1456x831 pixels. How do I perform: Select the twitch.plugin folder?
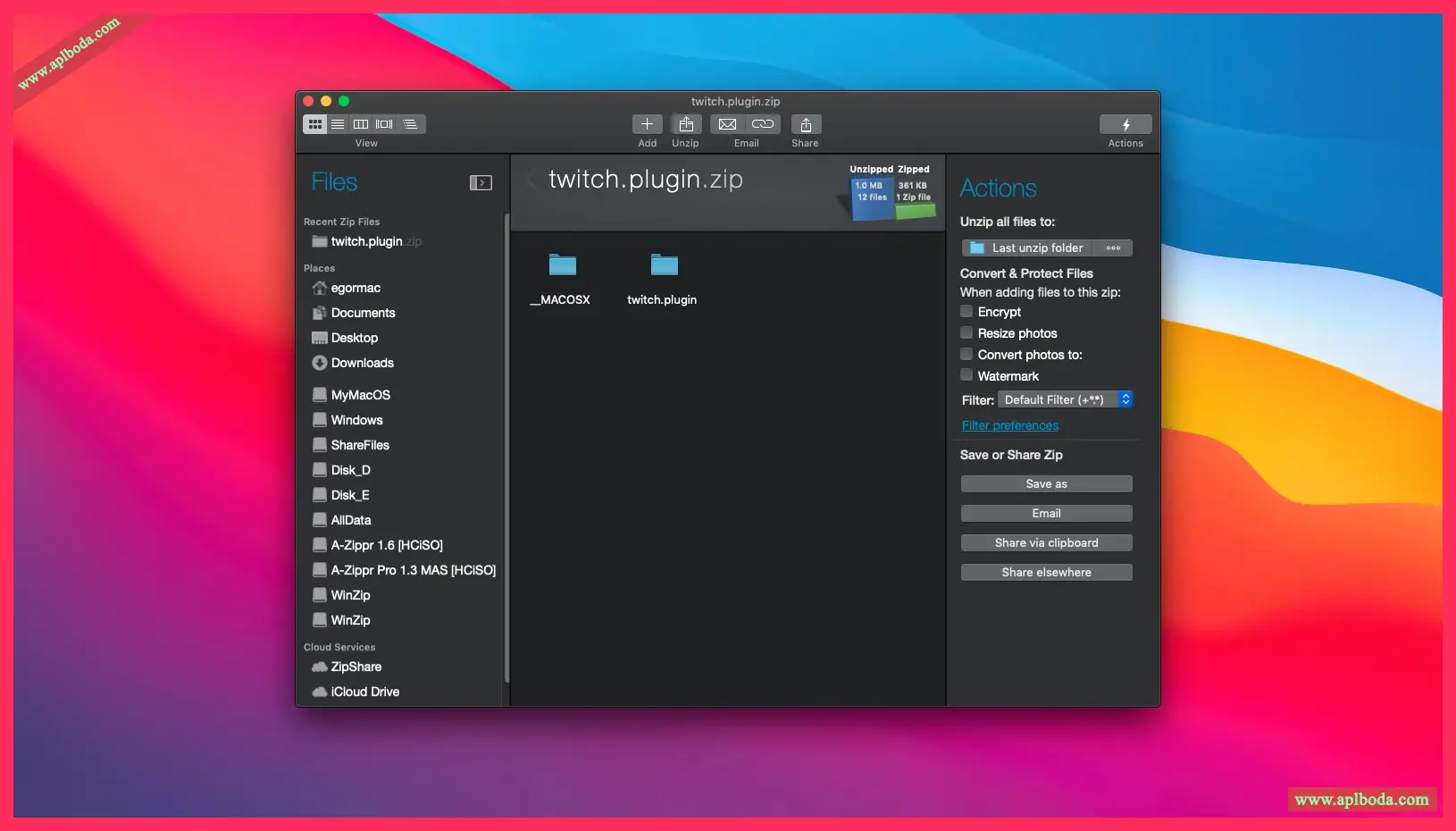tap(663, 279)
